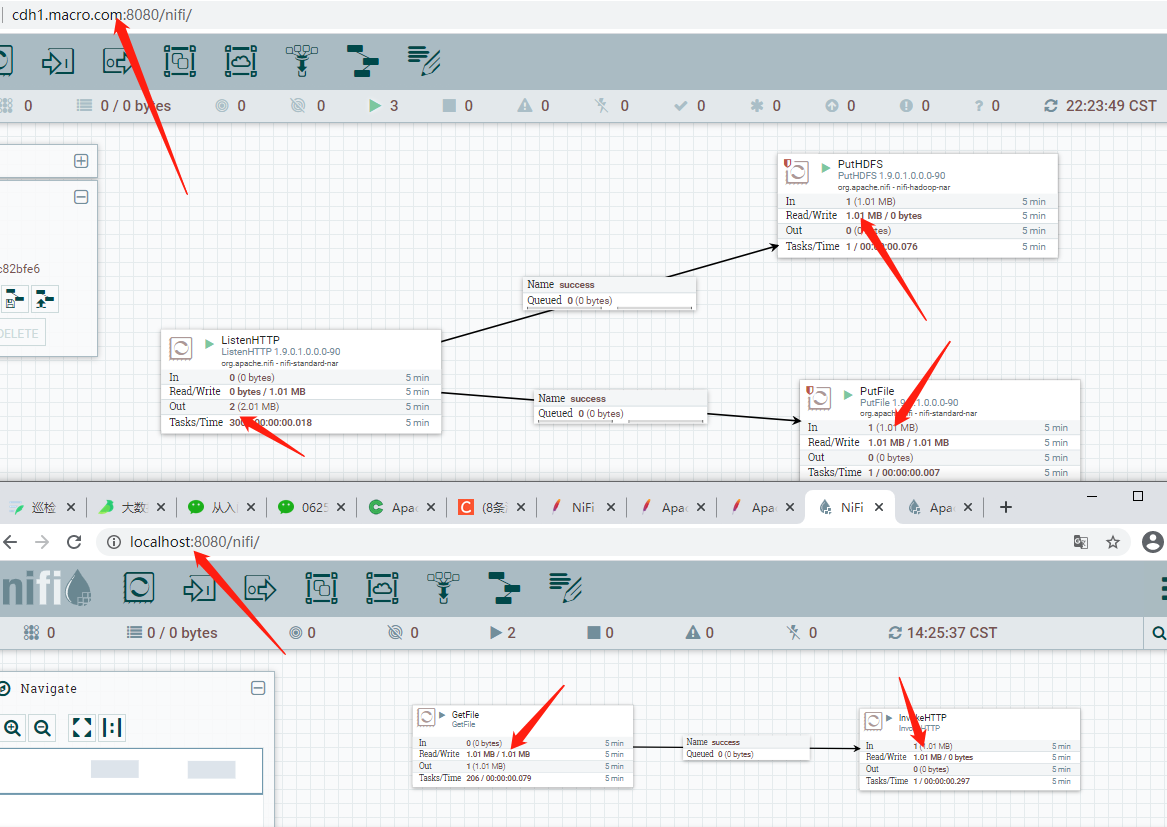Select the ListenHTTP processor
This screenshot has width=1167, height=827.
[x=301, y=382]
